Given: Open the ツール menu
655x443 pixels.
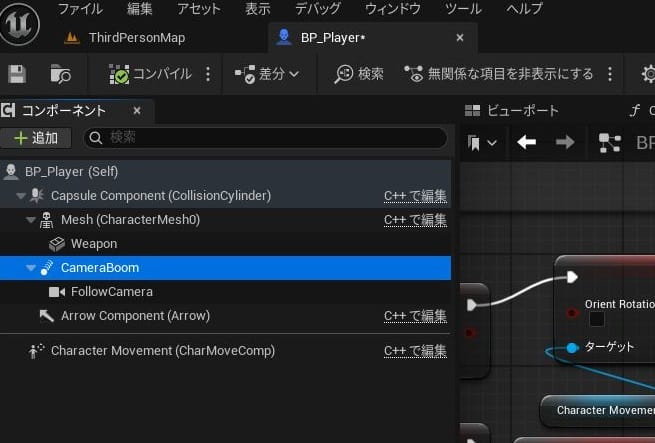Looking at the screenshot, I should tap(463, 9).
